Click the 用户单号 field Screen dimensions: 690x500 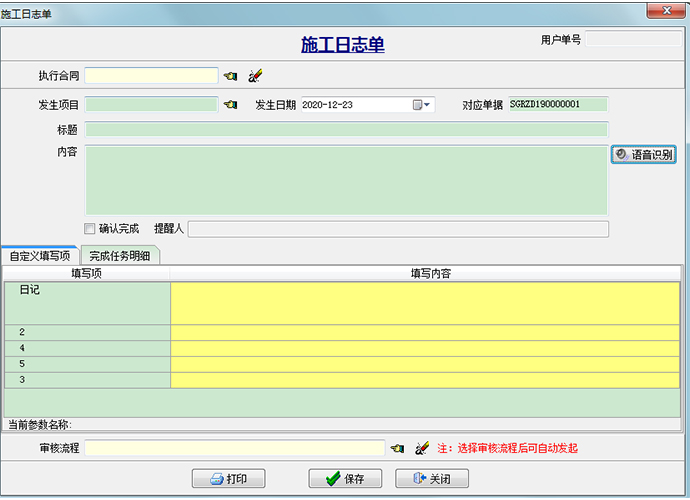633,39
